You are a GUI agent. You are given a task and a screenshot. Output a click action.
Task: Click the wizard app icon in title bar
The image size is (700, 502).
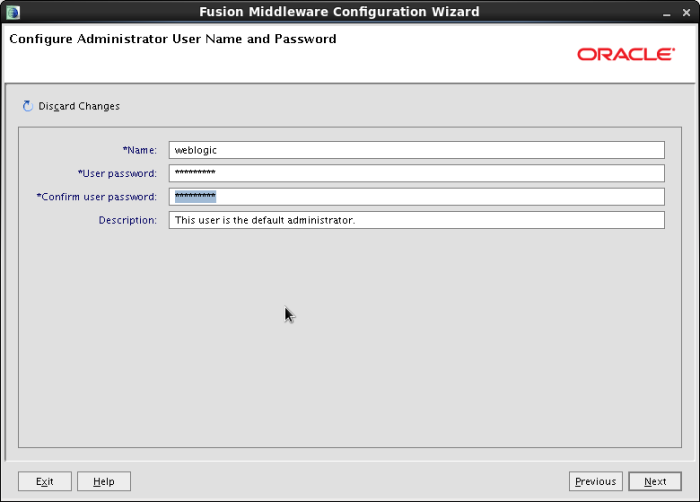pos(13,12)
